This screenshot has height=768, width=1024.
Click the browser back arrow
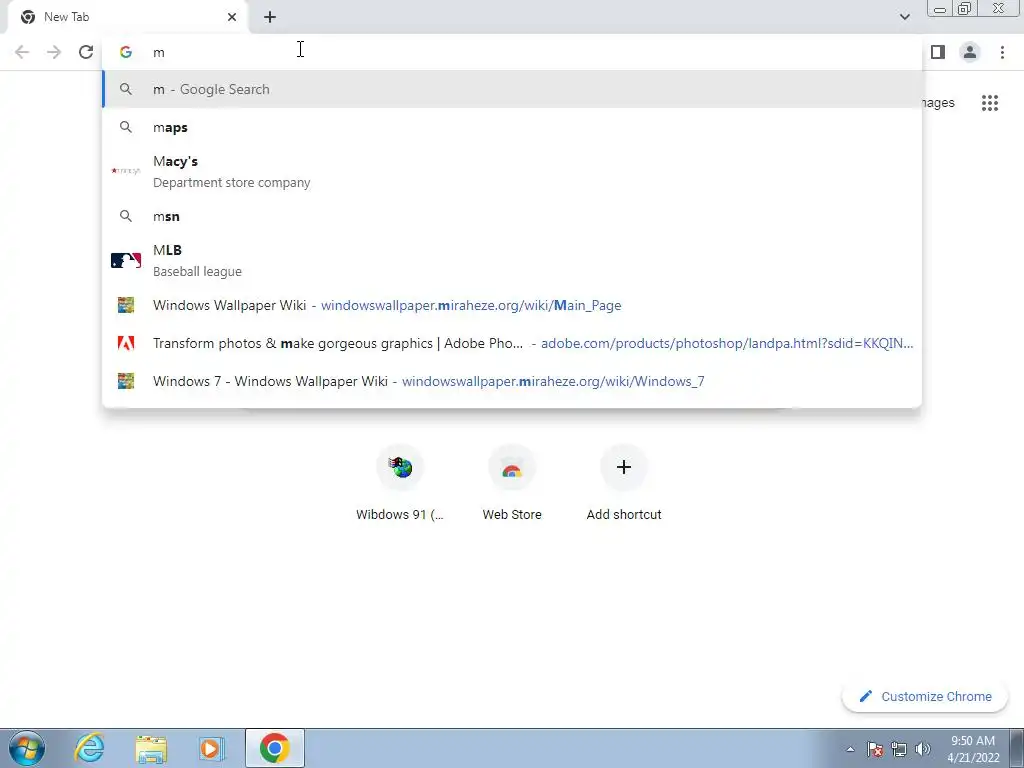(x=22, y=52)
